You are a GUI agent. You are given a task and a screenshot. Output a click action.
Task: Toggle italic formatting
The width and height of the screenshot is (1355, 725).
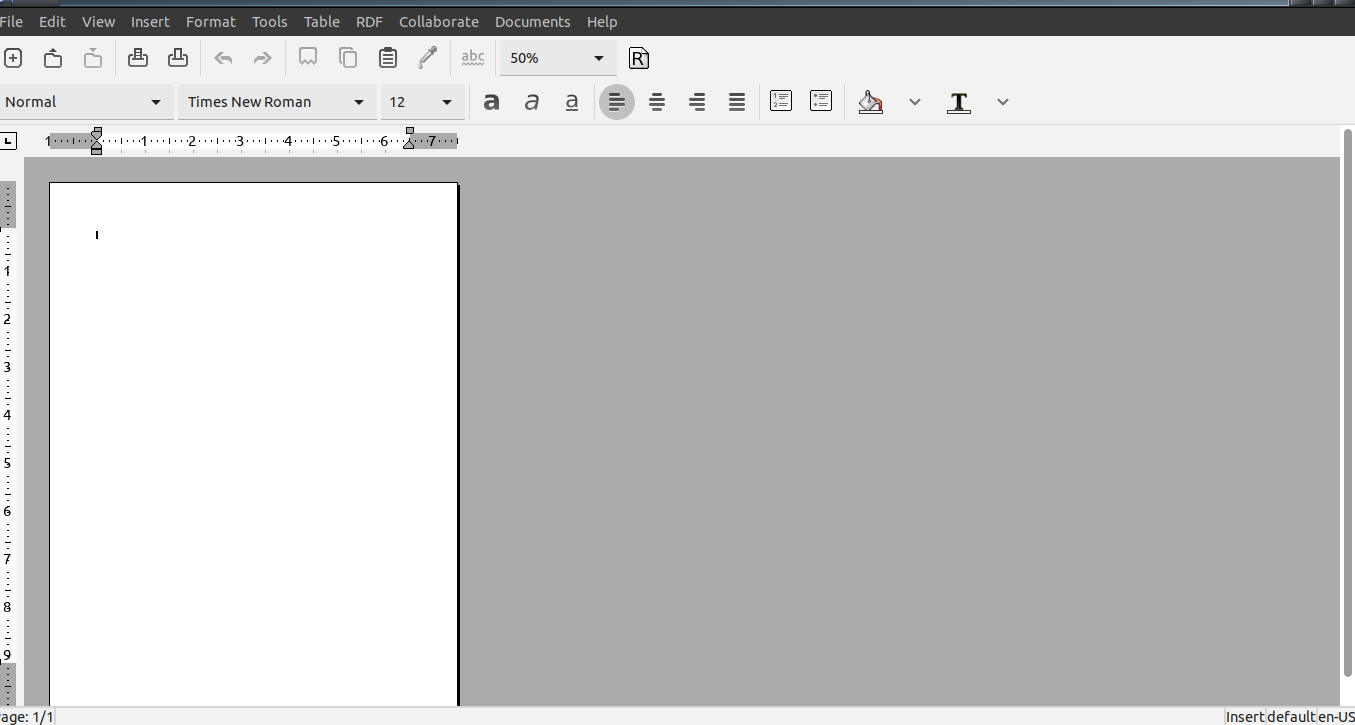[532, 102]
